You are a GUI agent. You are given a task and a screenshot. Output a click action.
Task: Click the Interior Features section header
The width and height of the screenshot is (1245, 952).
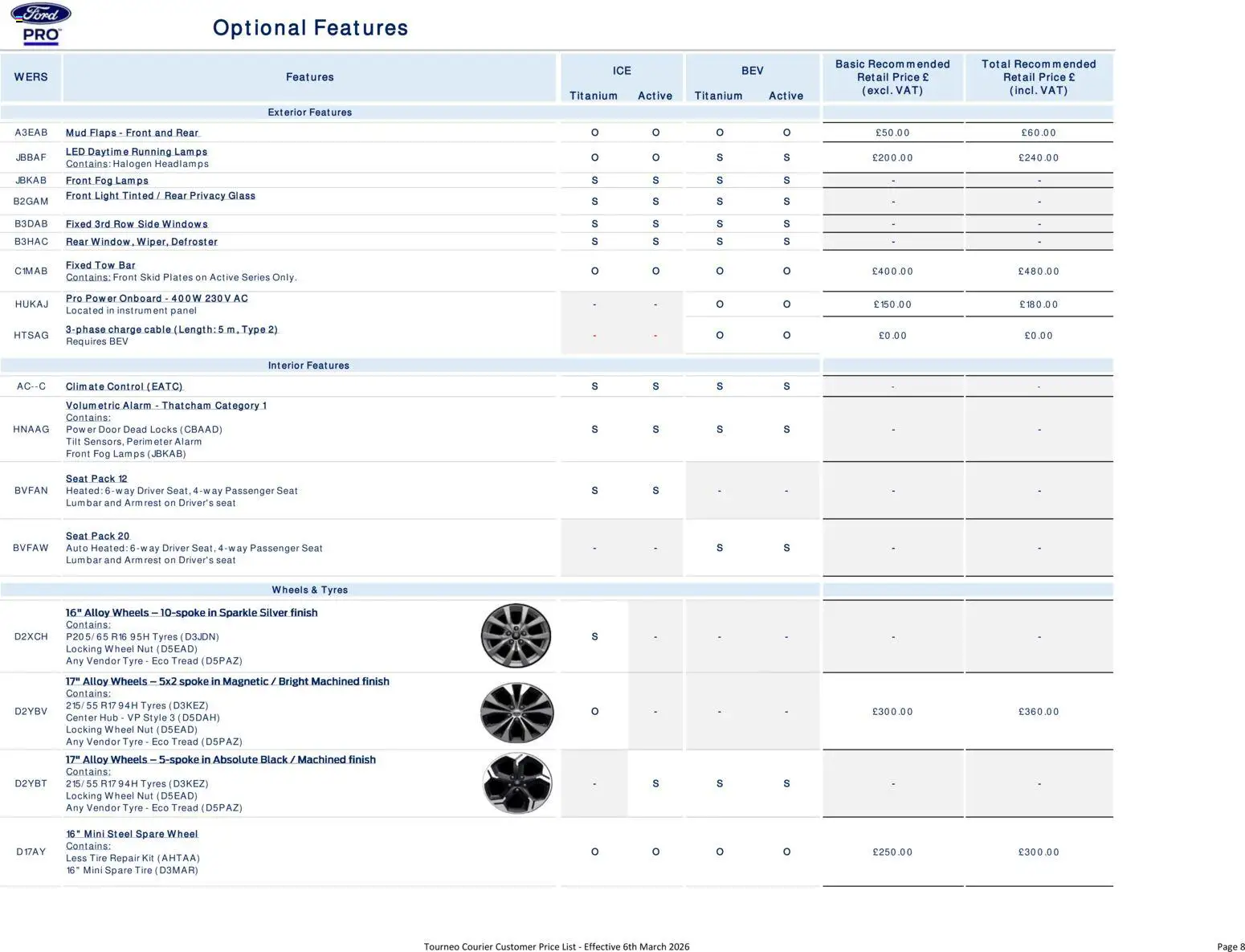308,366
